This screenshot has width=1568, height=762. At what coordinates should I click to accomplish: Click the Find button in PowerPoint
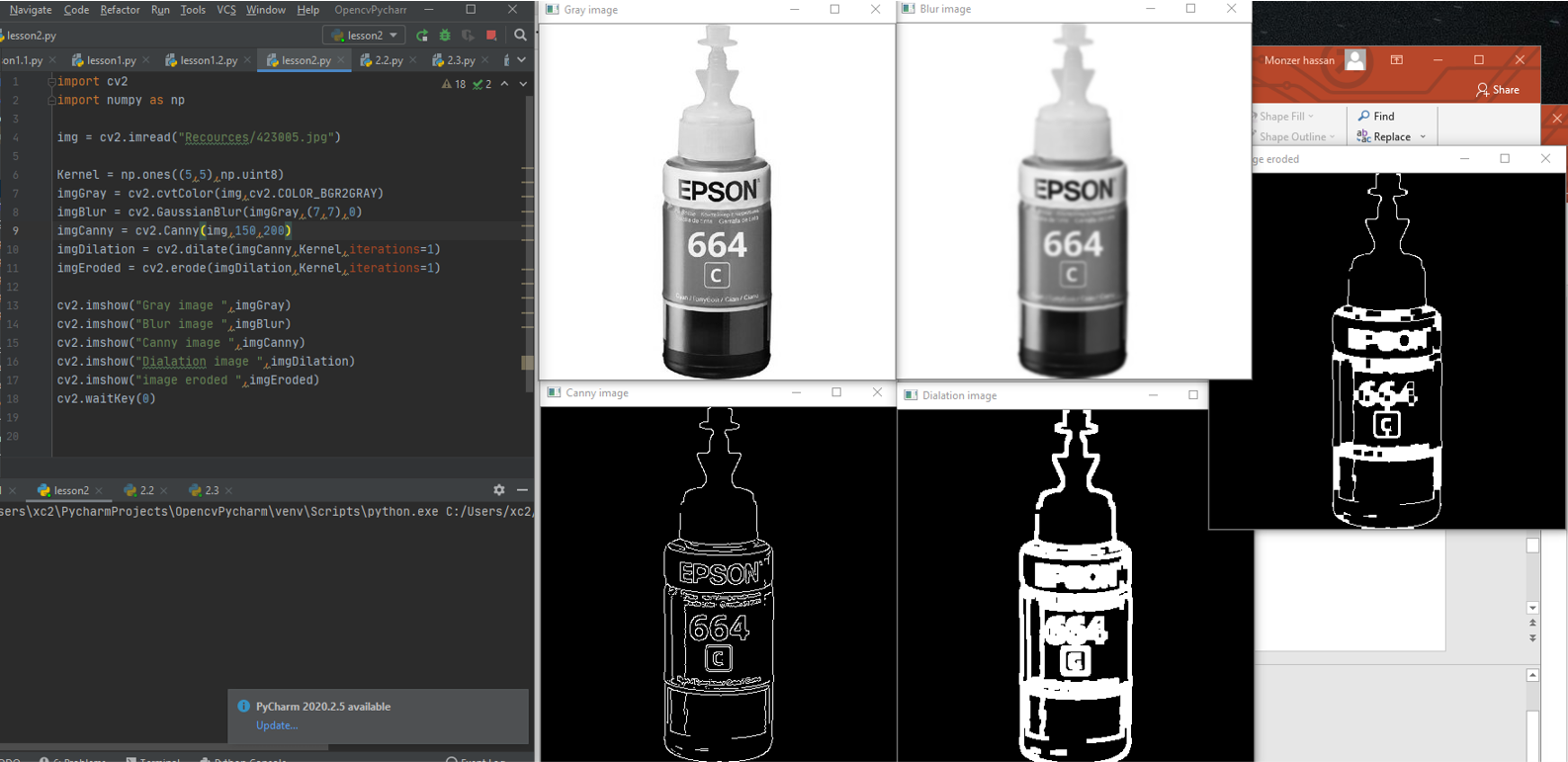tap(1375, 116)
